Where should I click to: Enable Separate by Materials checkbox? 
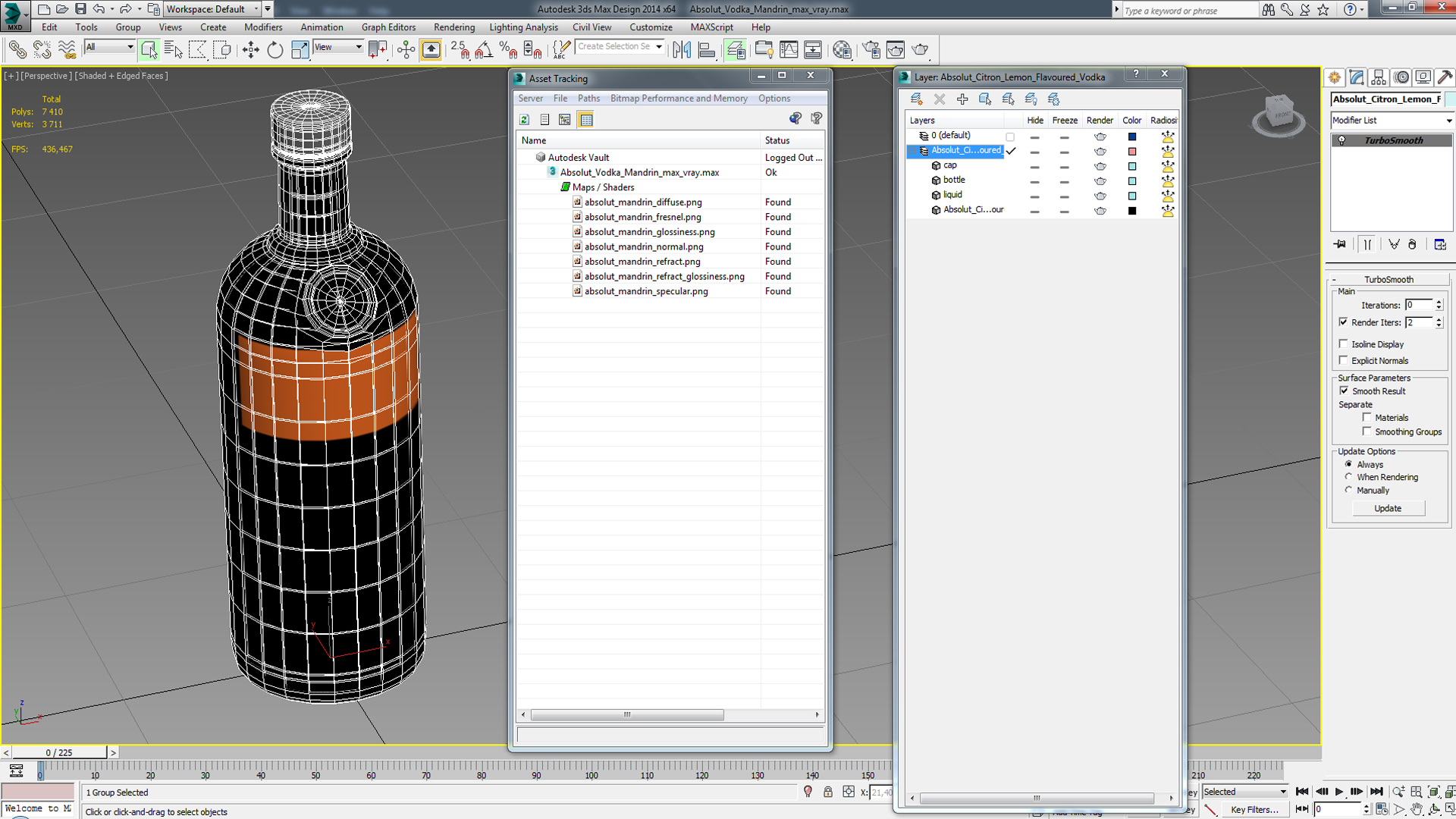(x=1367, y=417)
